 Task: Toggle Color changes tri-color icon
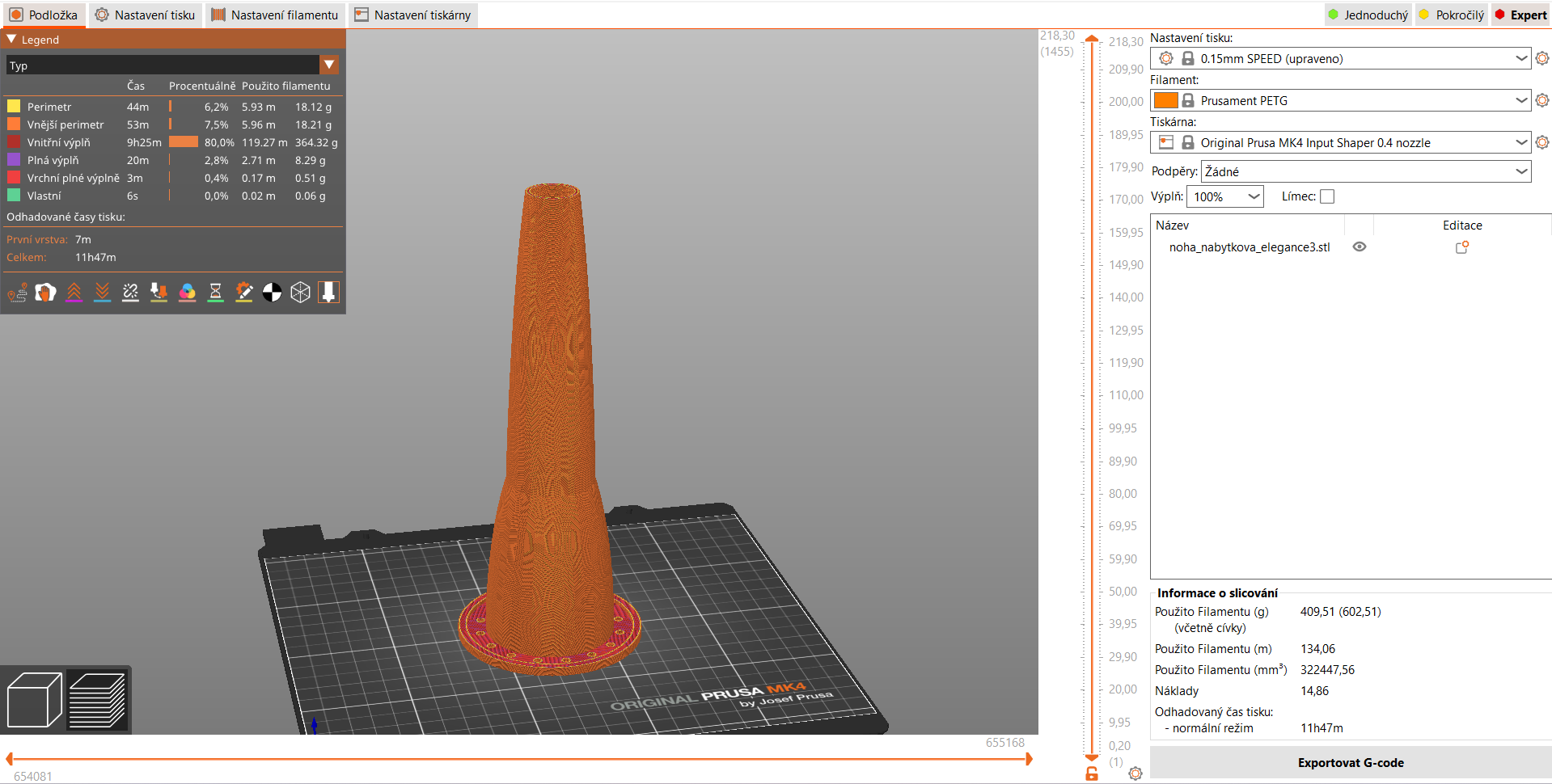[x=188, y=293]
